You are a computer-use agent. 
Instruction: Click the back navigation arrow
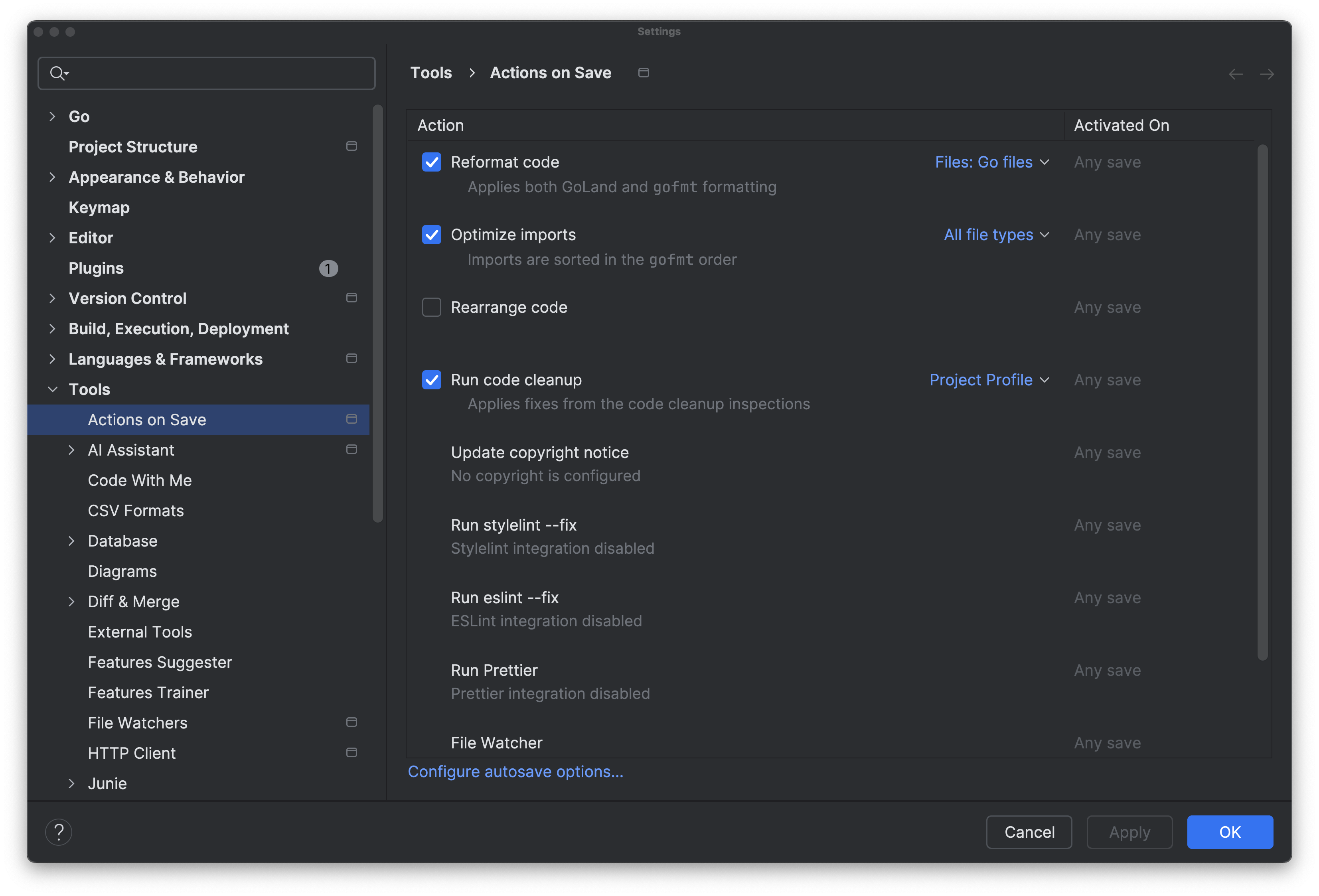coord(1236,73)
